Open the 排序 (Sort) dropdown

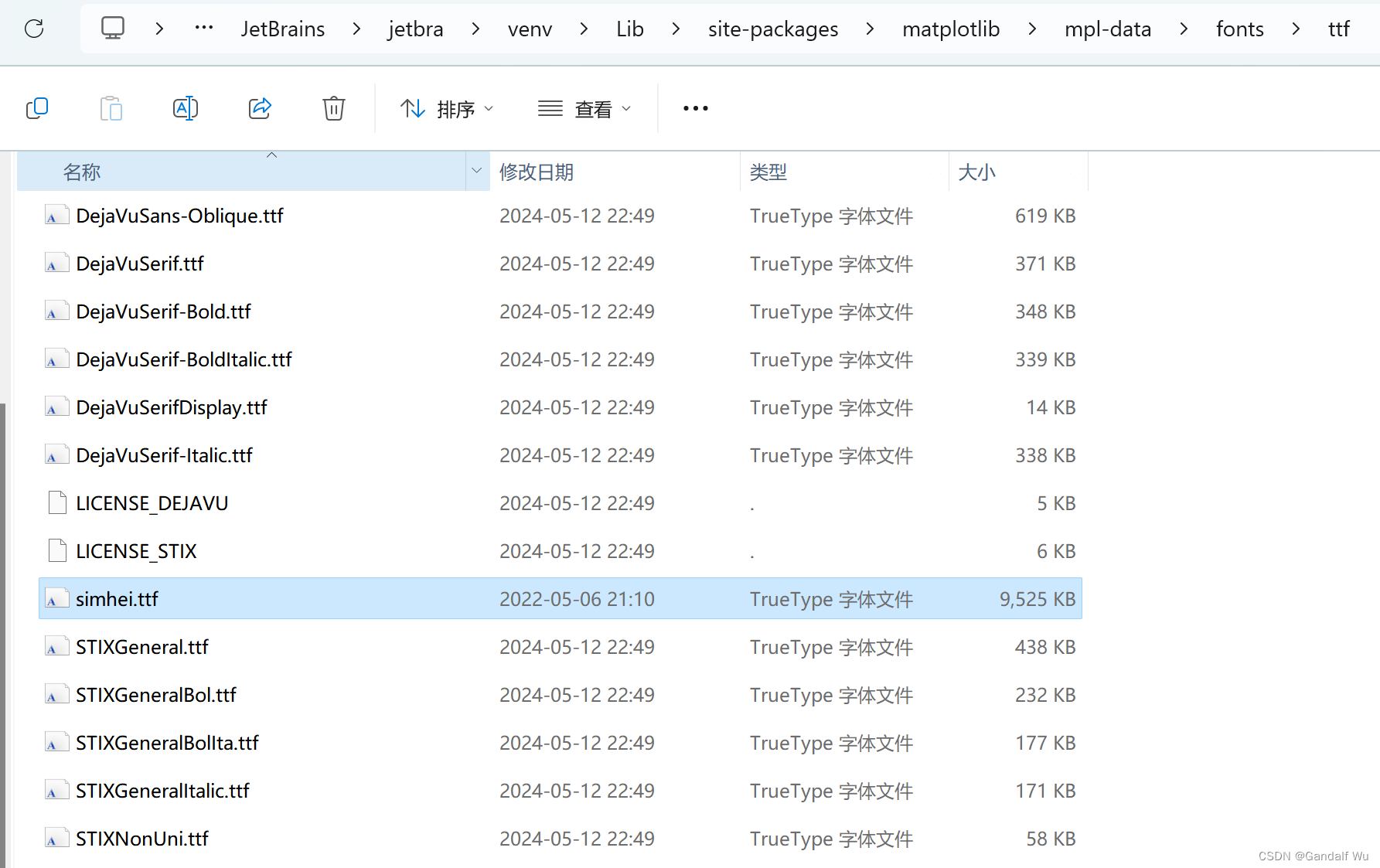click(447, 108)
